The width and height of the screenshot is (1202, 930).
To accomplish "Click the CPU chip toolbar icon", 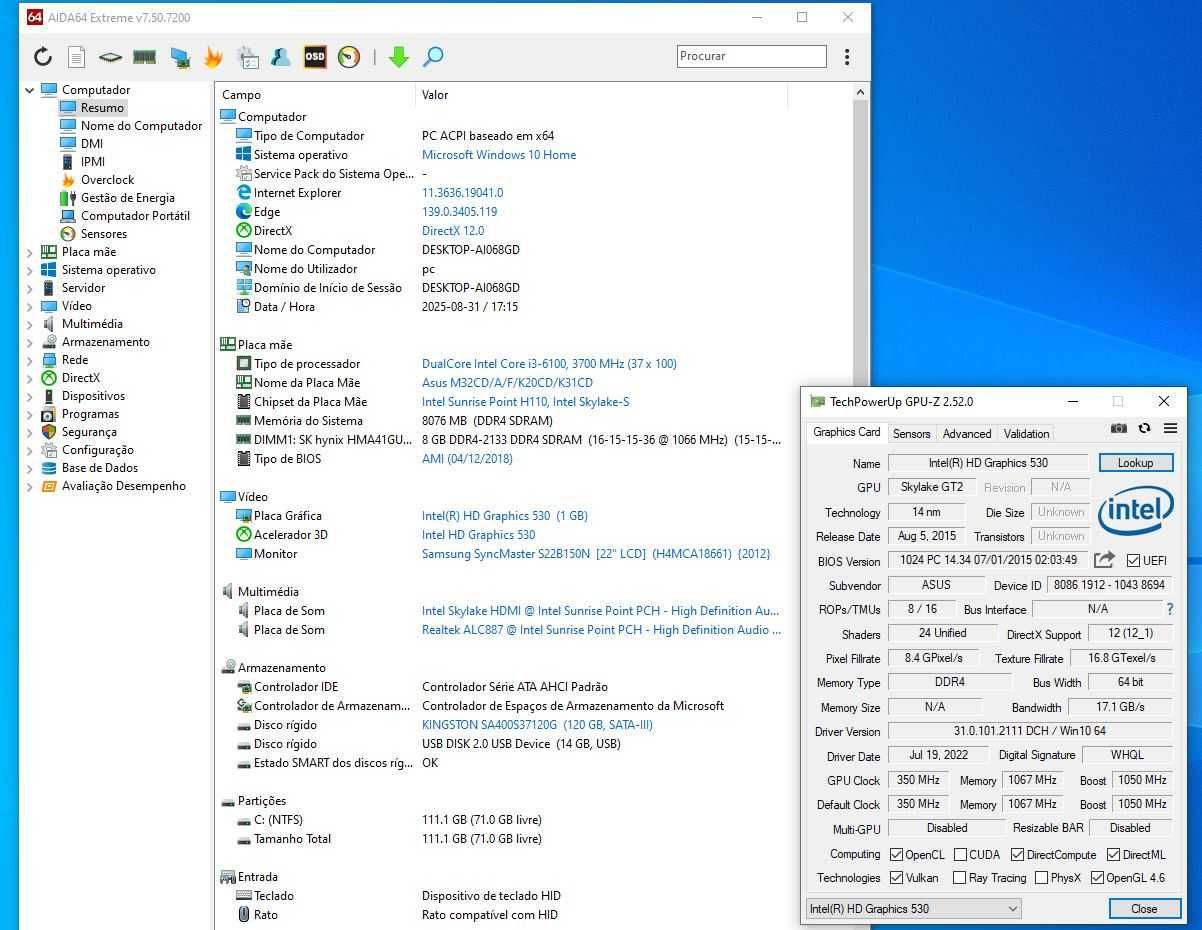I will 110,57.
